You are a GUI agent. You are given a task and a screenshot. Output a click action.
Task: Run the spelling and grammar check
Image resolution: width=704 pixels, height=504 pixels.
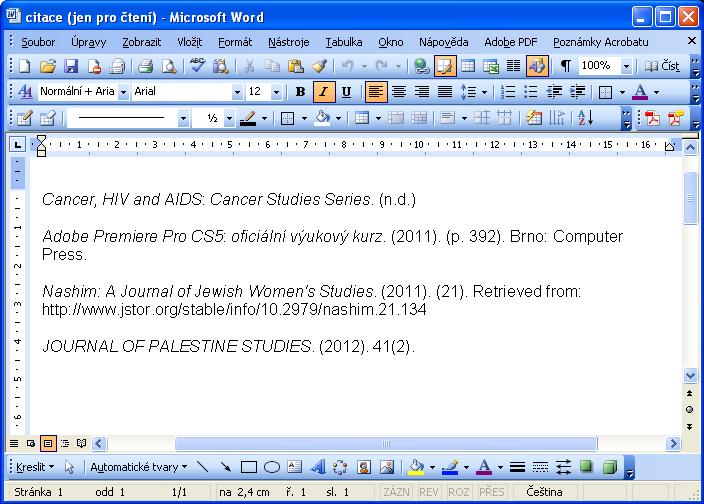(x=197, y=66)
